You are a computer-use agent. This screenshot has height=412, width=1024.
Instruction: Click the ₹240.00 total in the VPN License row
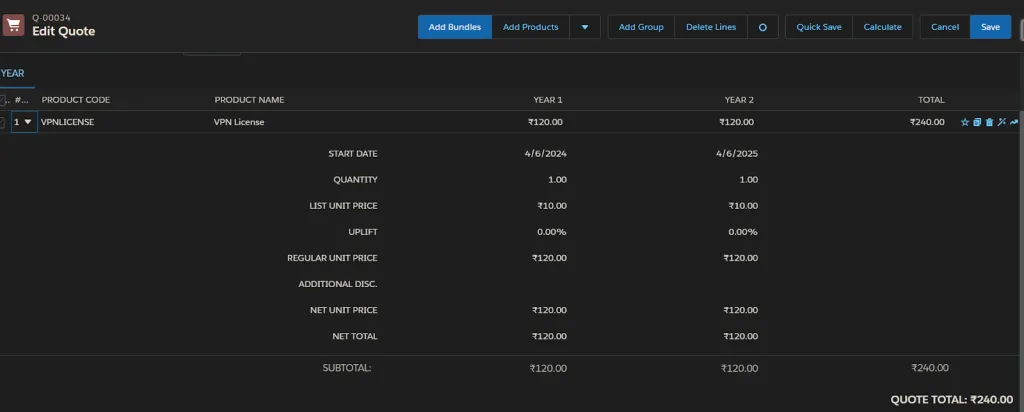tap(927, 122)
